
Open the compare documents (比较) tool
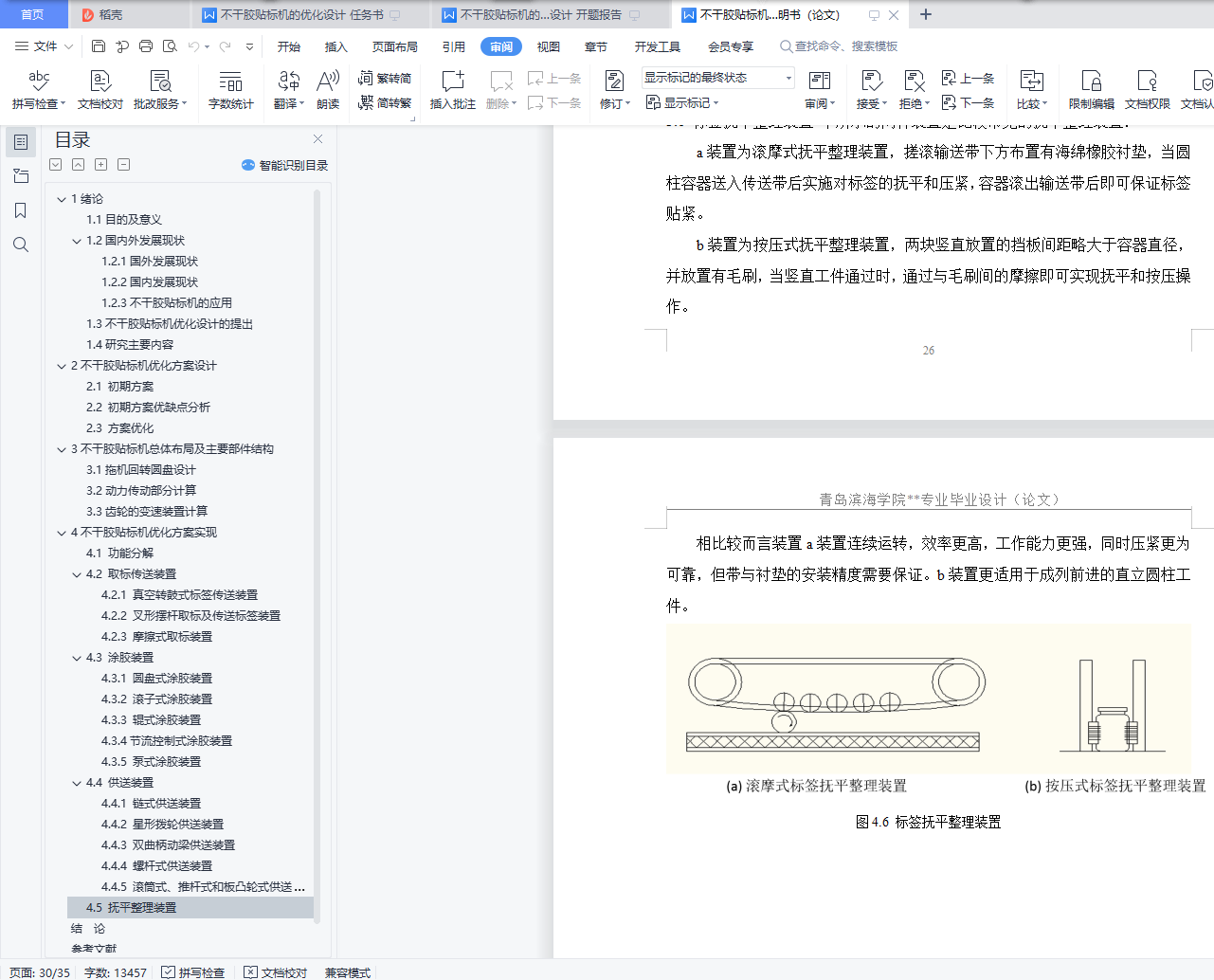1032,90
